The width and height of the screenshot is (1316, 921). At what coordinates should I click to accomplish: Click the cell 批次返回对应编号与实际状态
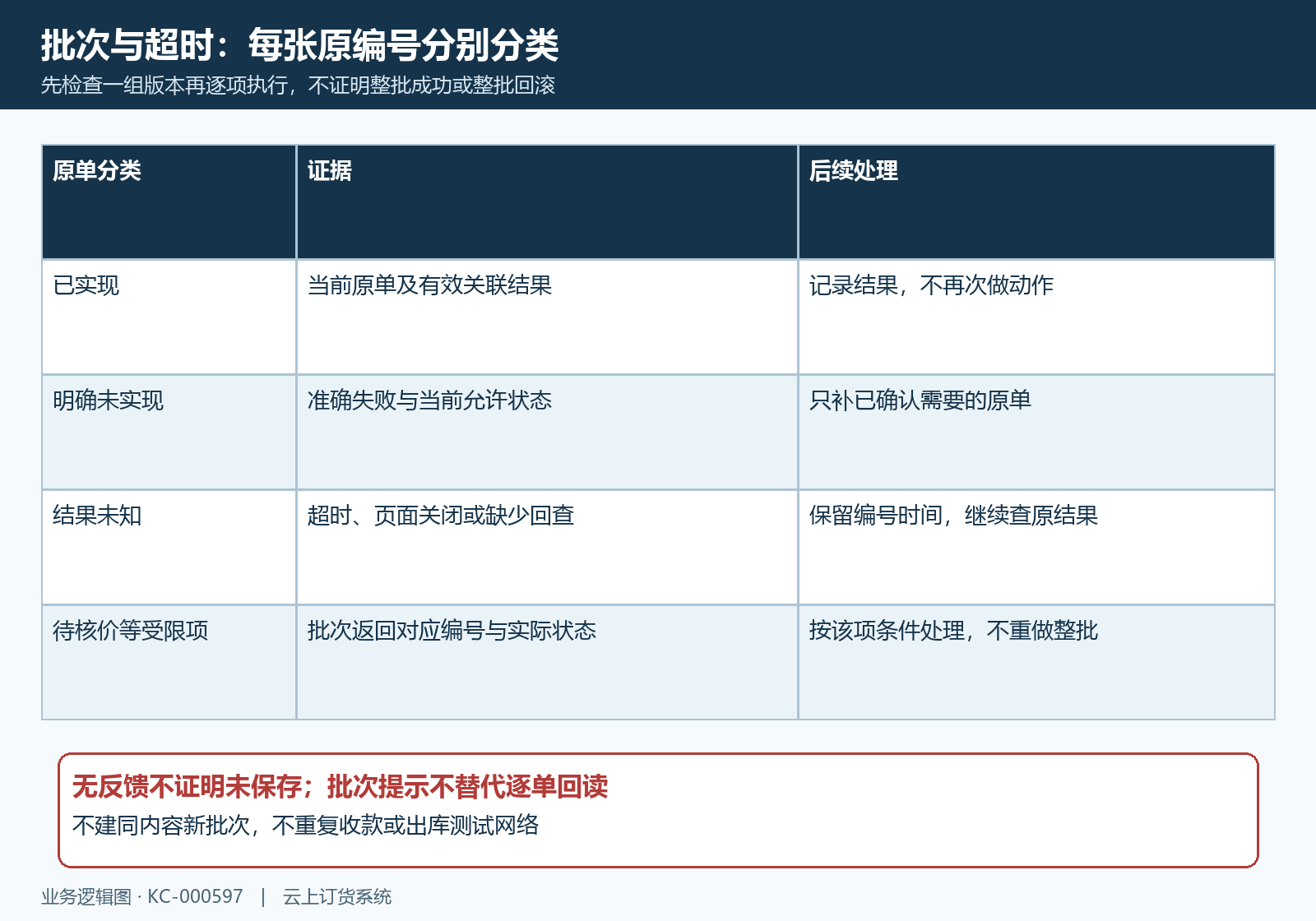547,663
